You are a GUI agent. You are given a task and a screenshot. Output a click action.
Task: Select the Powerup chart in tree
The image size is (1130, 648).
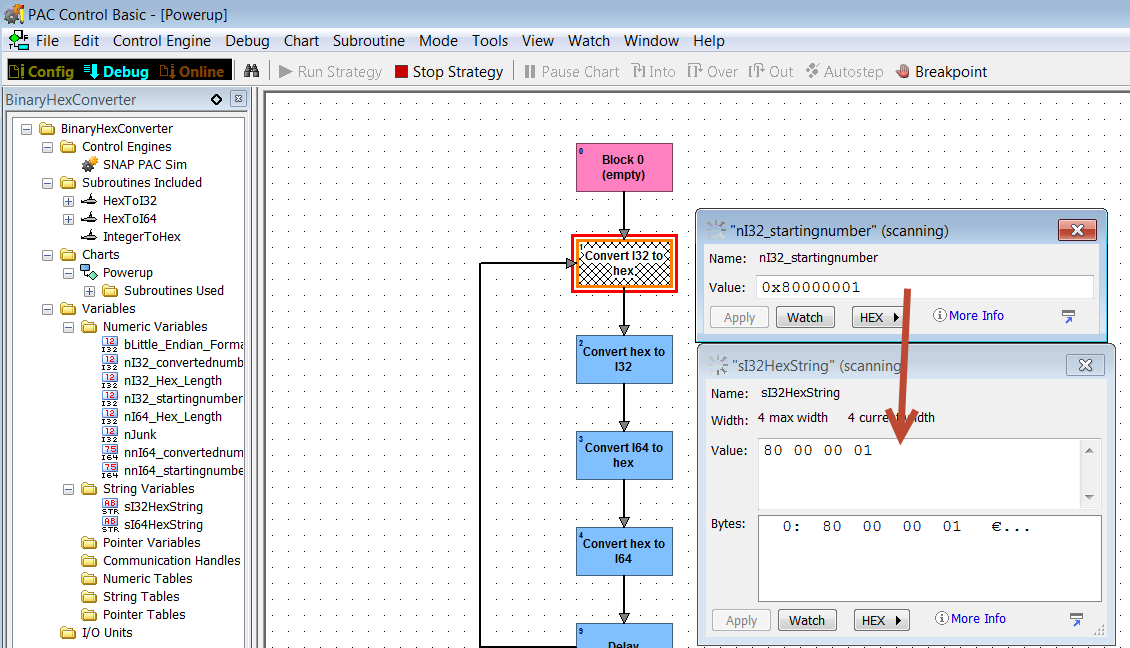[x=127, y=272]
